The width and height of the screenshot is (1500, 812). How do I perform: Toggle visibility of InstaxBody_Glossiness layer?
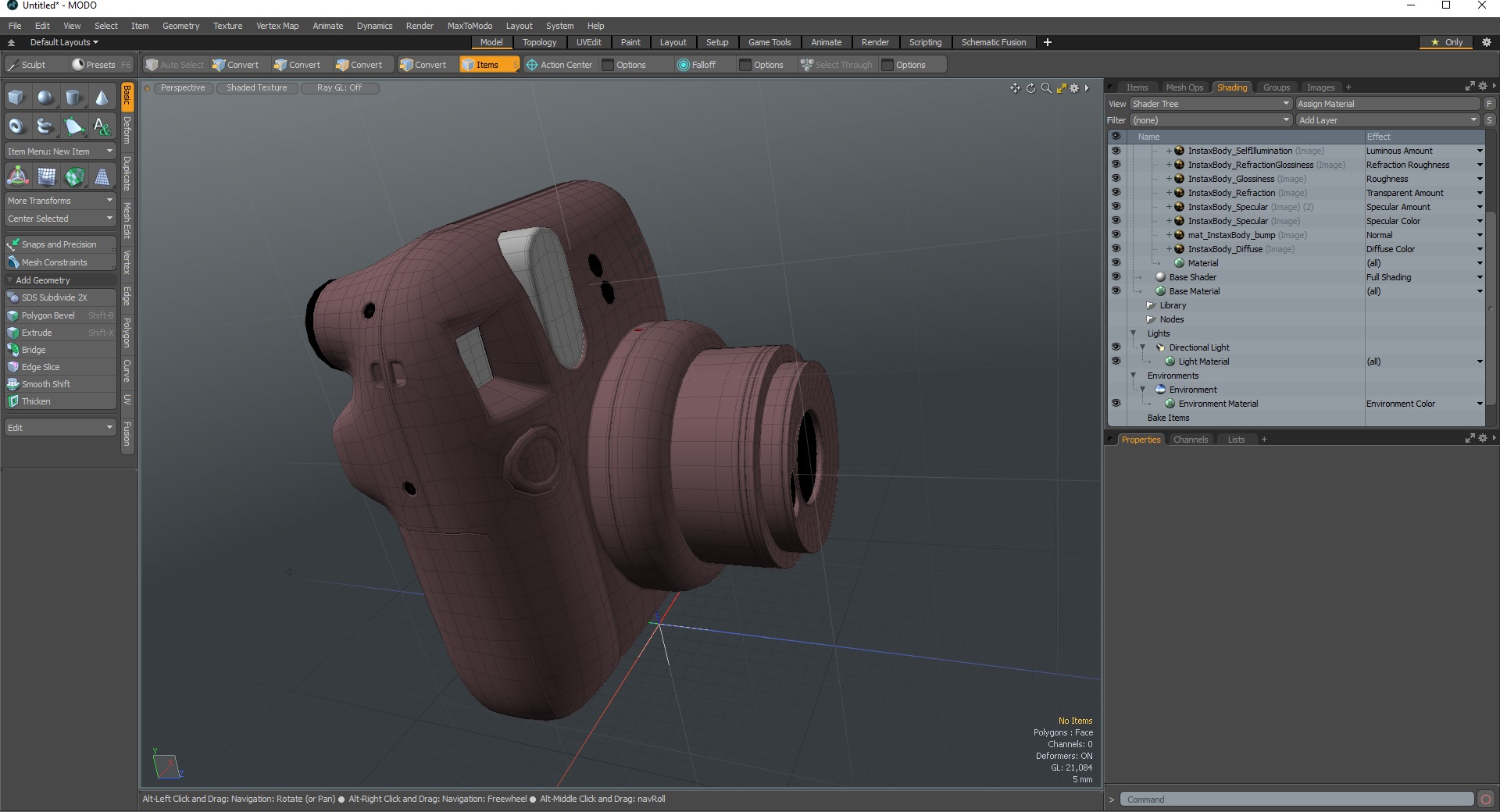1116,179
